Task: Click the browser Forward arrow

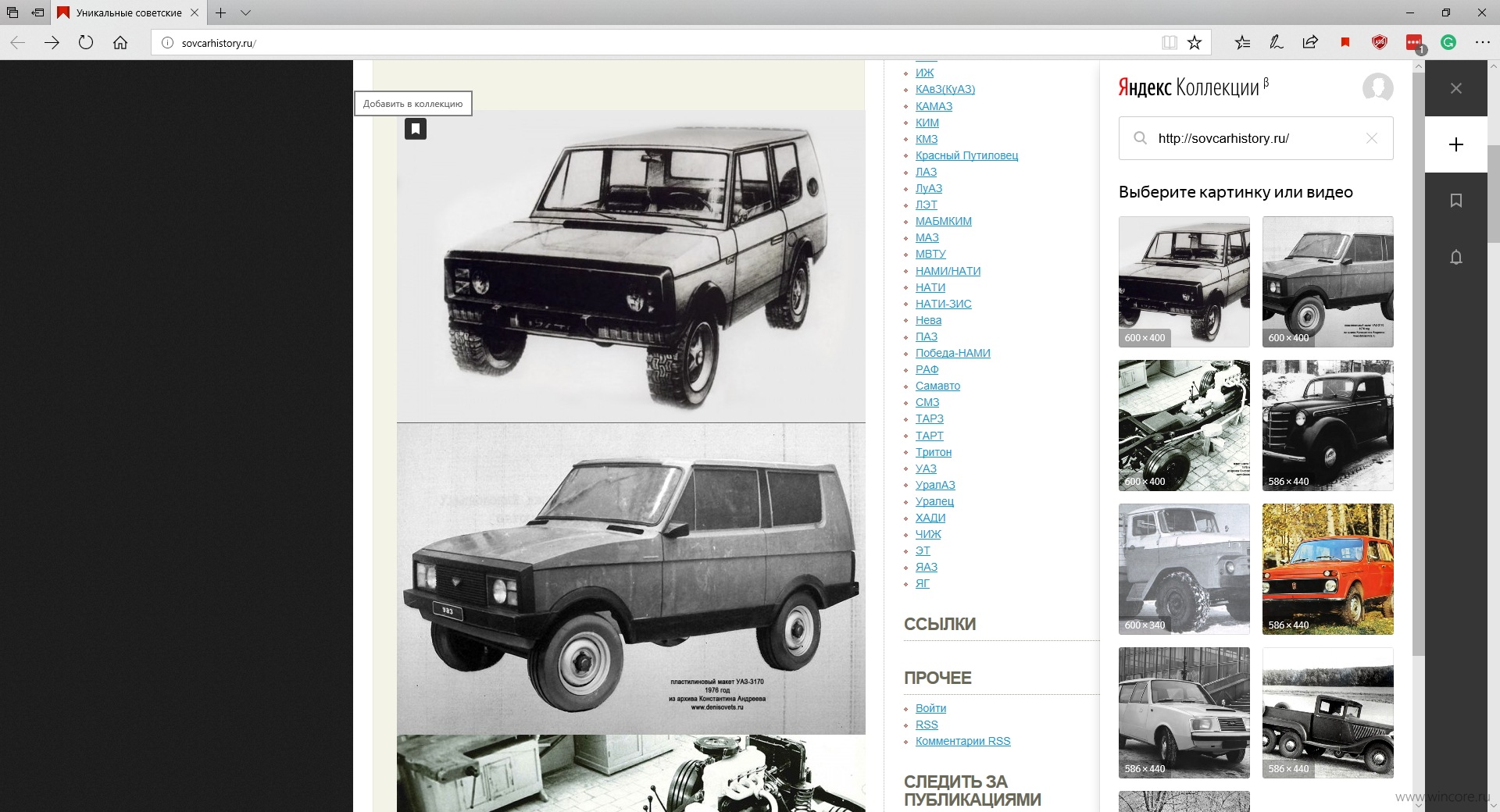Action: click(52, 43)
